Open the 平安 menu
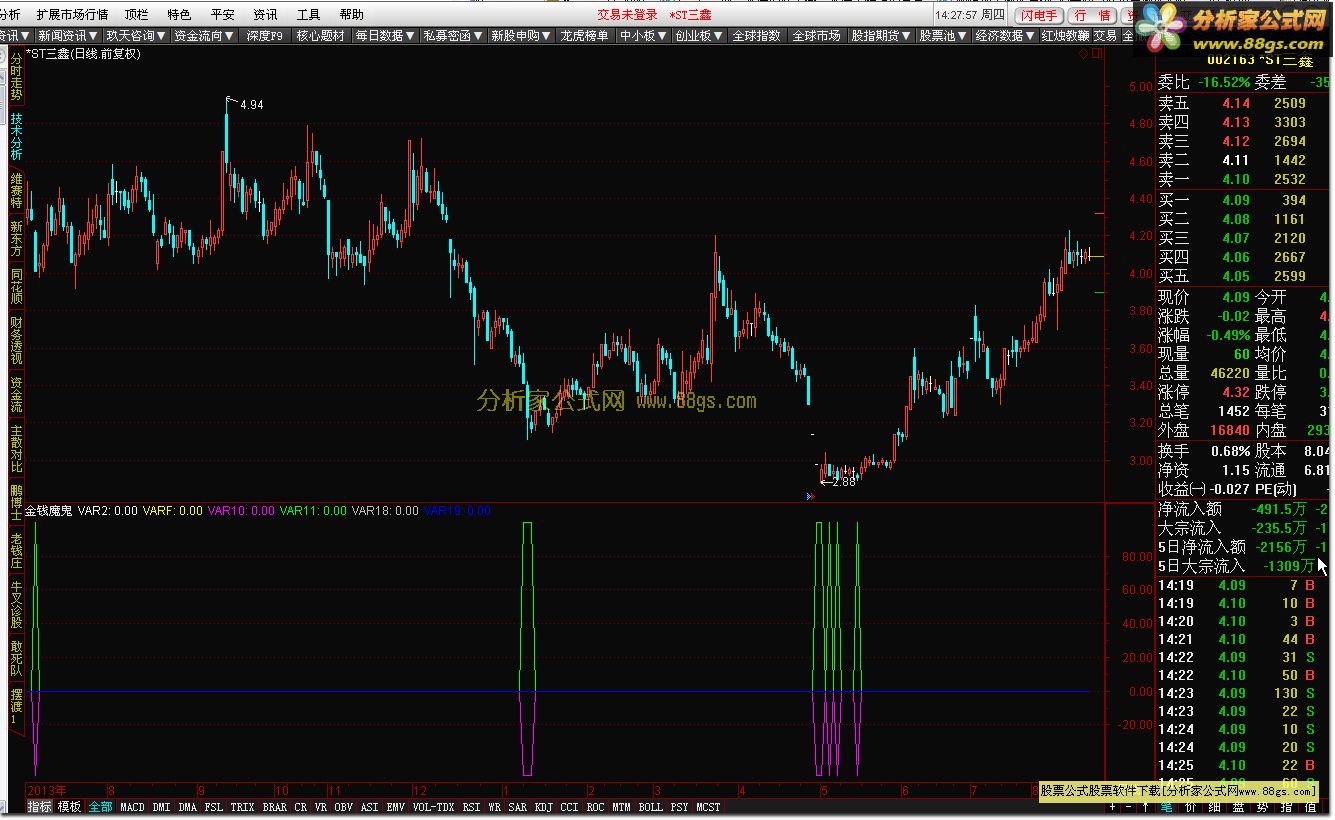This screenshot has width=1335, height=820. click(223, 15)
